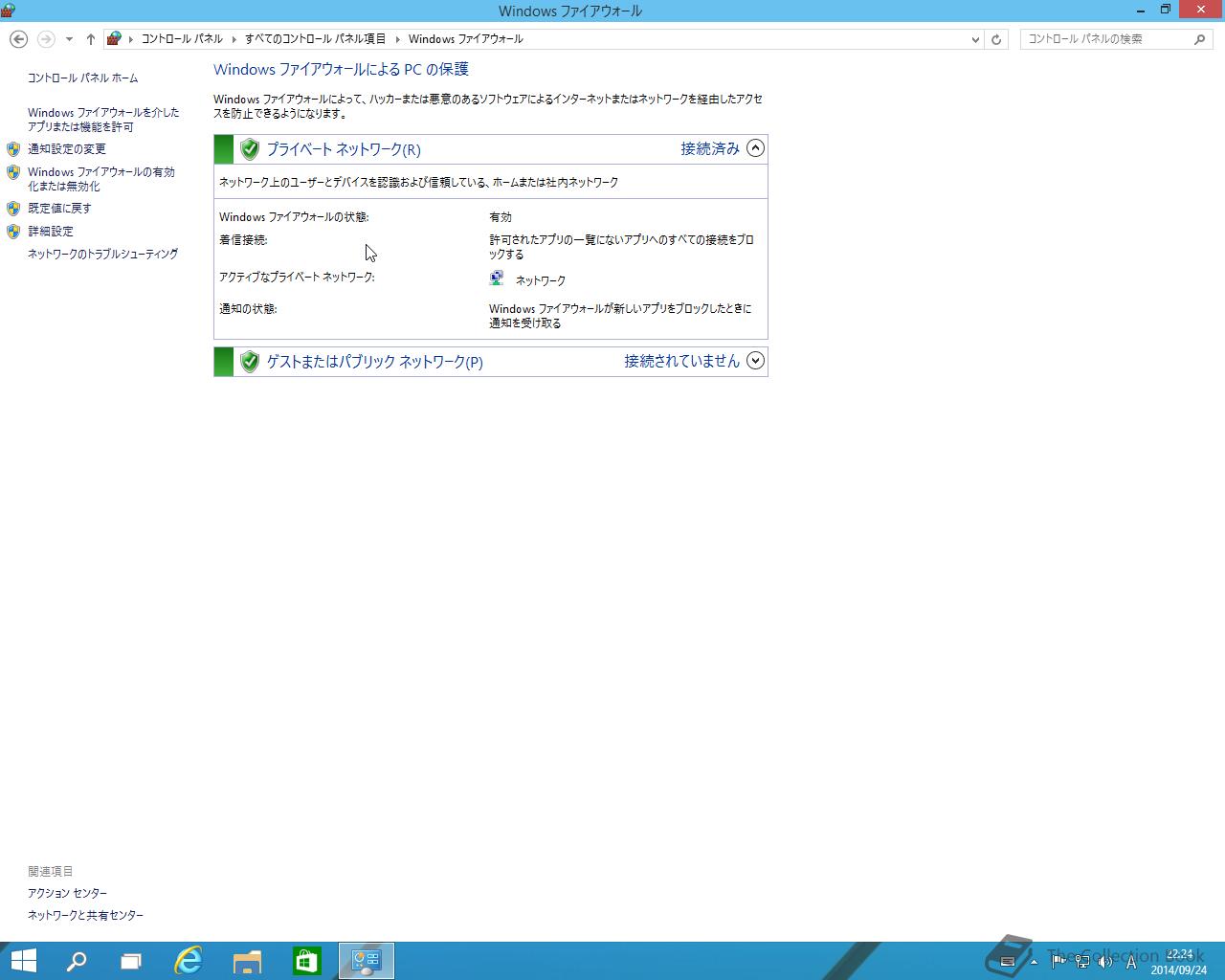Open File Explorer from taskbar
This screenshot has height=980, width=1225.
tap(248, 961)
